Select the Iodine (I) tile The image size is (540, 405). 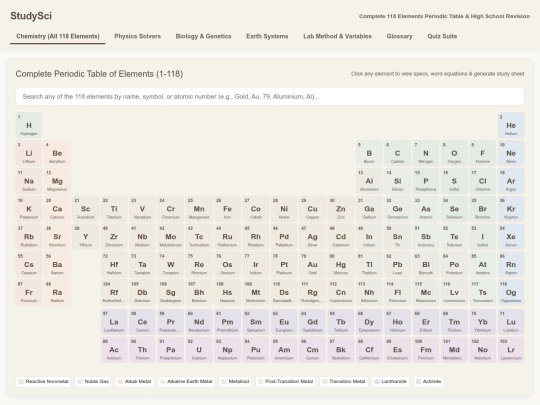point(482,237)
